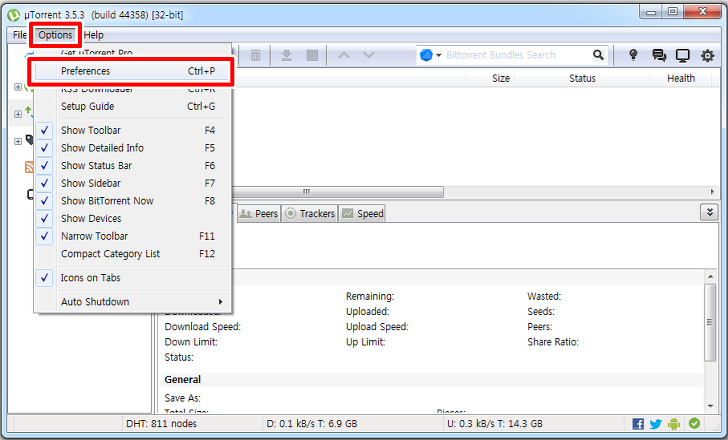Click the Facebook icon in status bar
728x440 pixels.
pos(638,424)
